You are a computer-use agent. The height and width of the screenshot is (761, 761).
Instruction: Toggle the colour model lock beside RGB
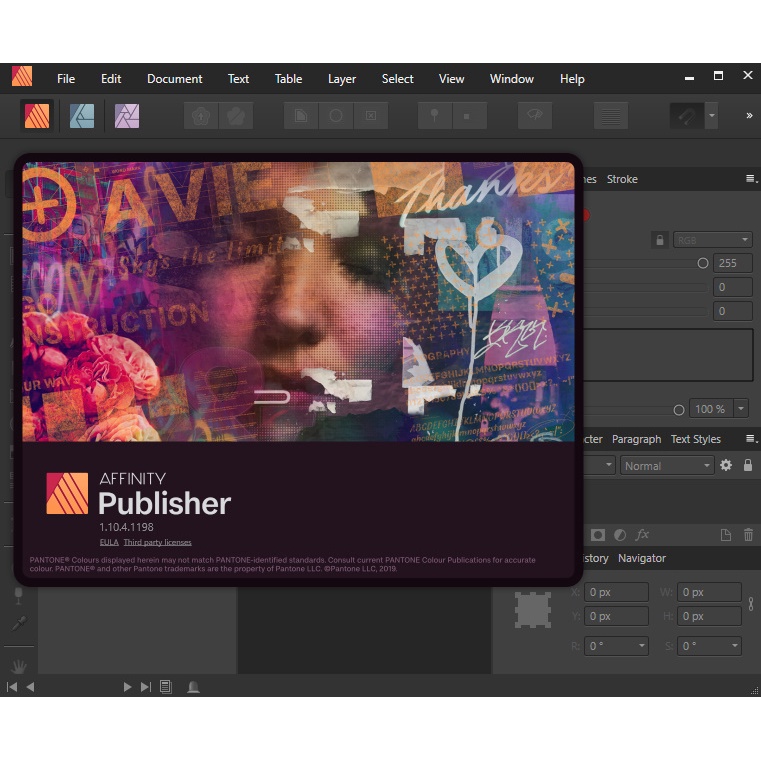[659, 240]
